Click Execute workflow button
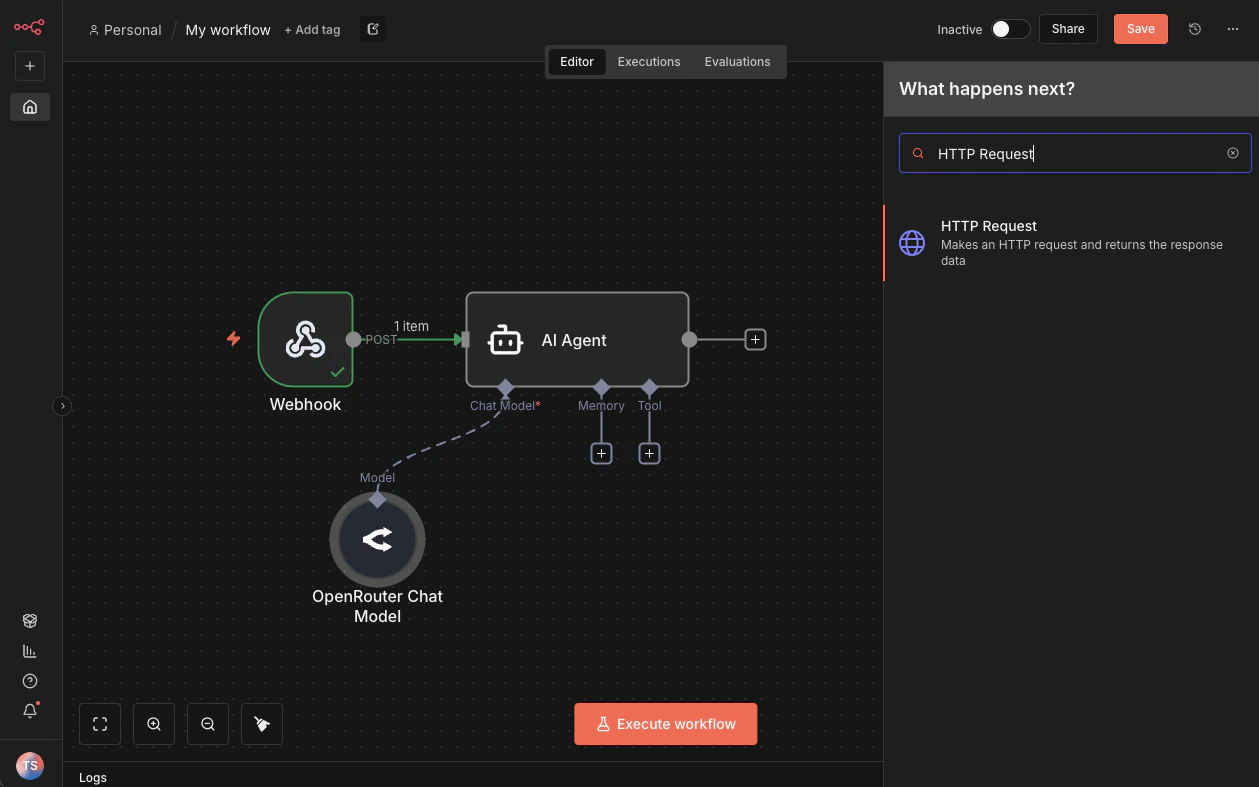This screenshot has width=1259, height=787. 666,724
